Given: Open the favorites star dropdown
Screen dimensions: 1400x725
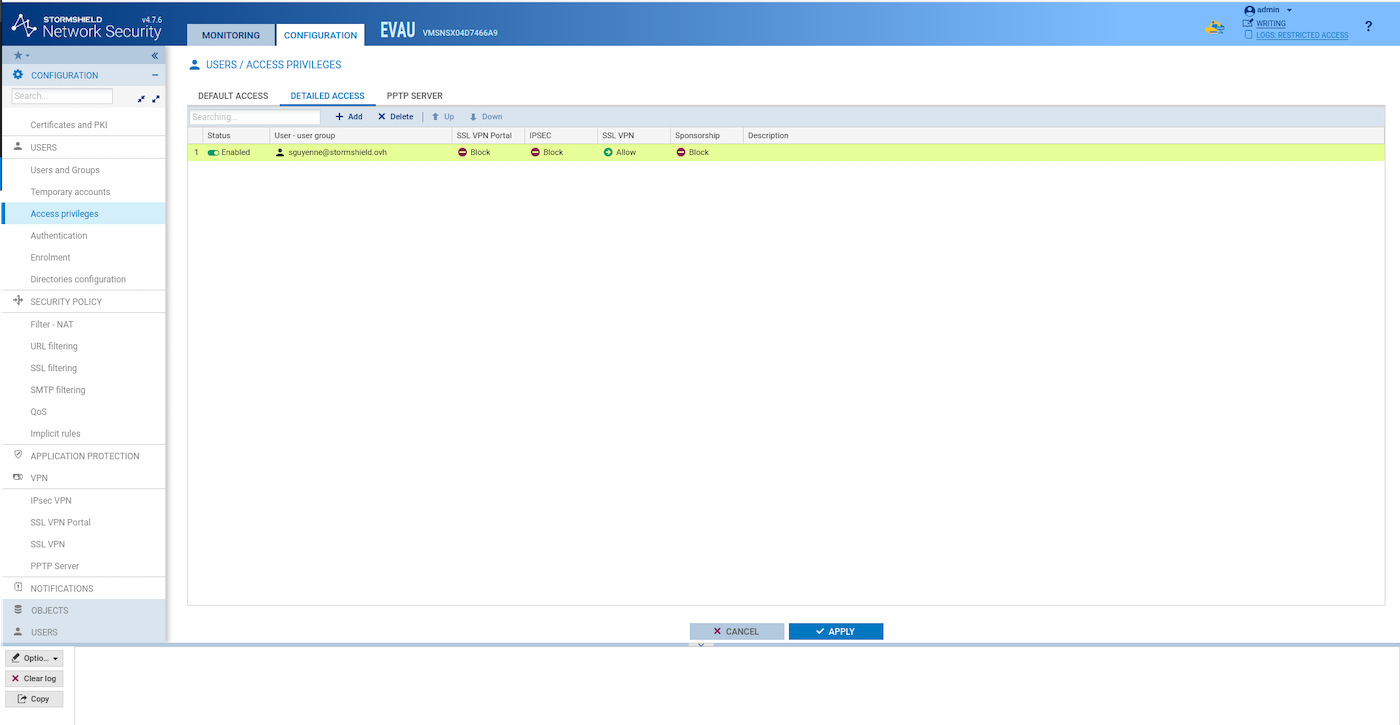Looking at the screenshot, I should (21, 56).
